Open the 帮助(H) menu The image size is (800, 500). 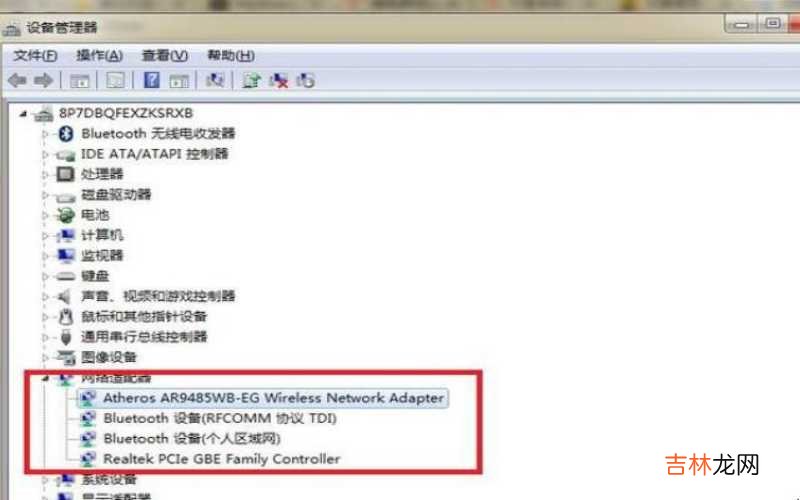[231, 55]
